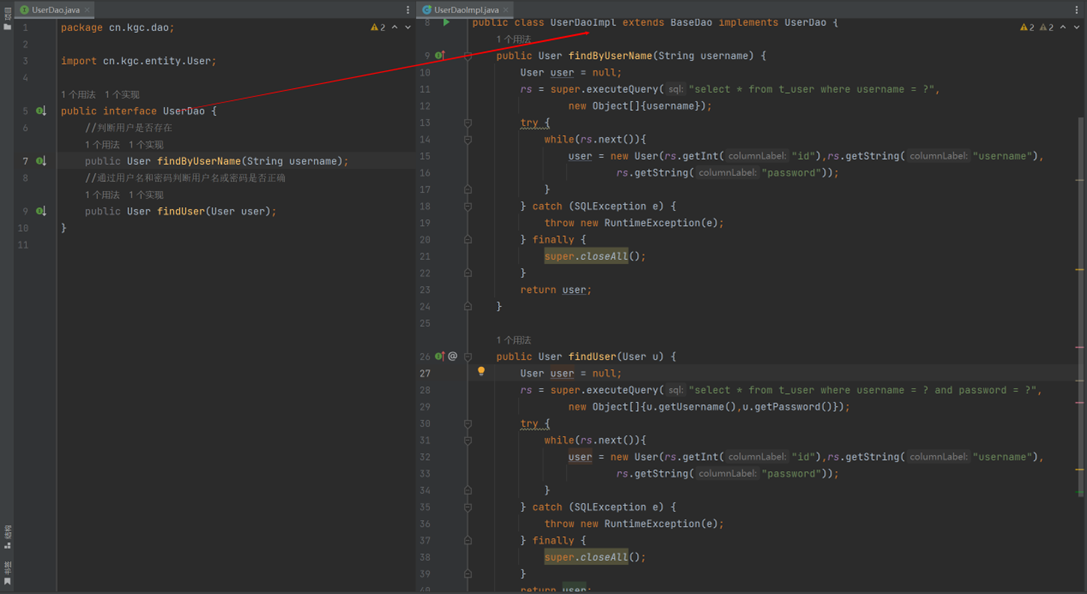This screenshot has height=594, width=1087.
Task: Open the yellow intention bulb on line 27
Action: (x=481, y=370)
